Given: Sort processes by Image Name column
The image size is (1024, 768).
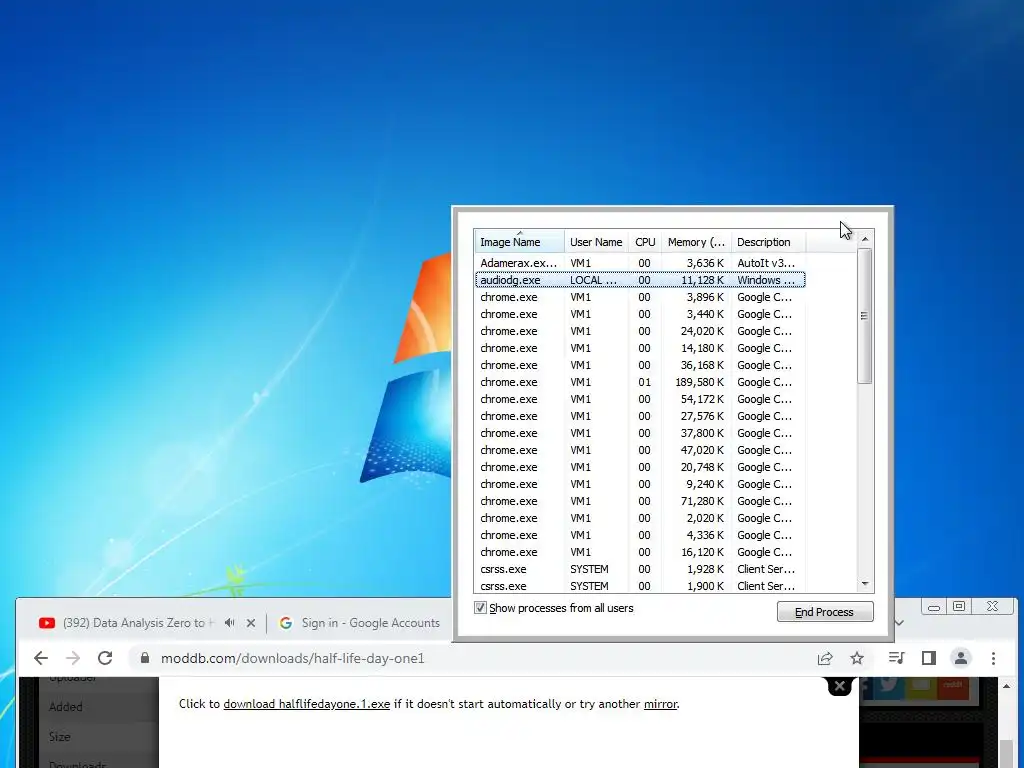Looking at the screenshot, I should click(519, 242).
